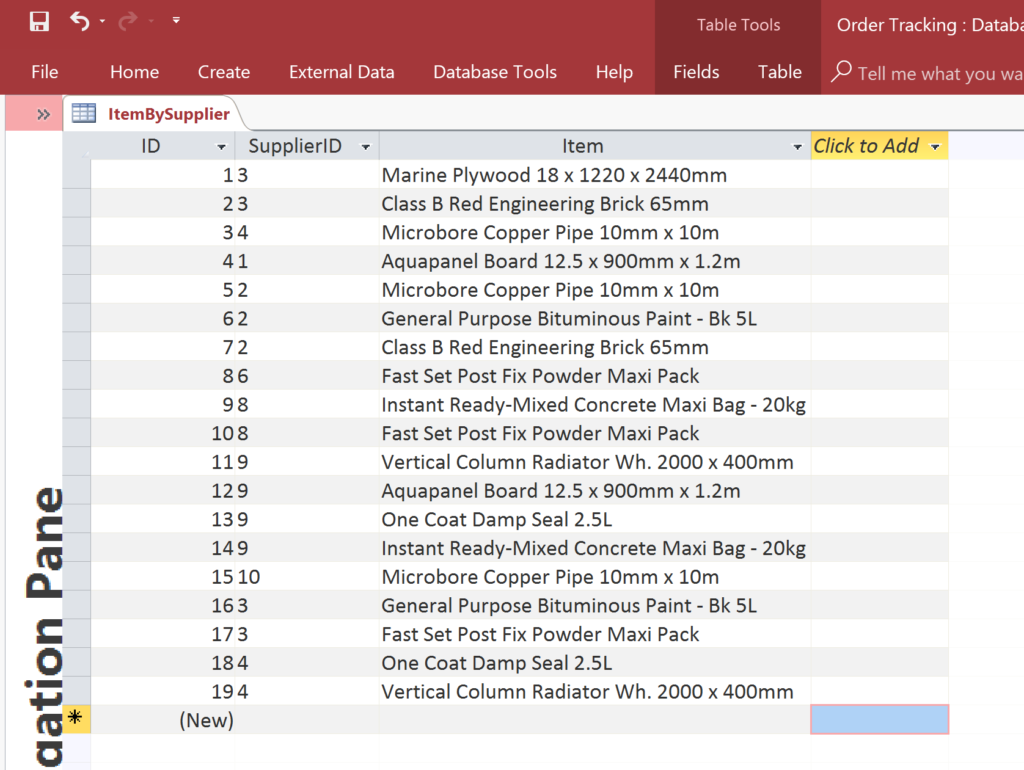1024x770 pixels.
Task: Click Microbore Copper Pipe cell in row 15
Action: (x=595, y=577)
